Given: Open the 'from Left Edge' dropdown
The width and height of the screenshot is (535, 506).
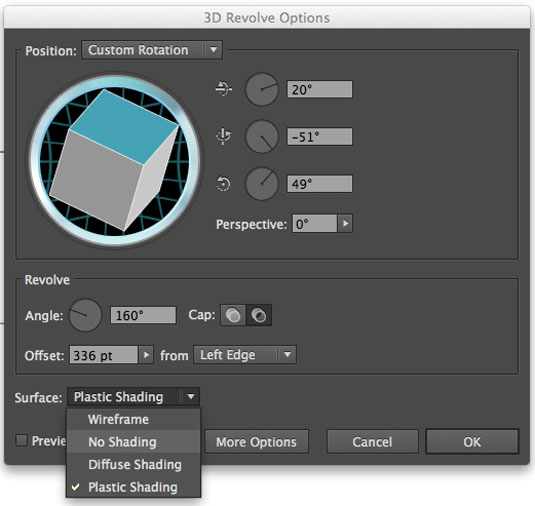Looking at the screenshot, I should (245, 355).
